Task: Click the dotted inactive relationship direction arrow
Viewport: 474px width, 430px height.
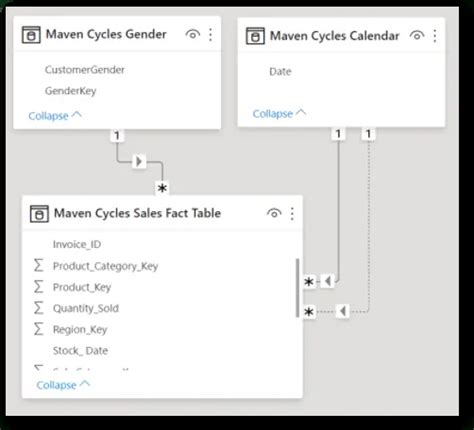Action: point(343,311)
